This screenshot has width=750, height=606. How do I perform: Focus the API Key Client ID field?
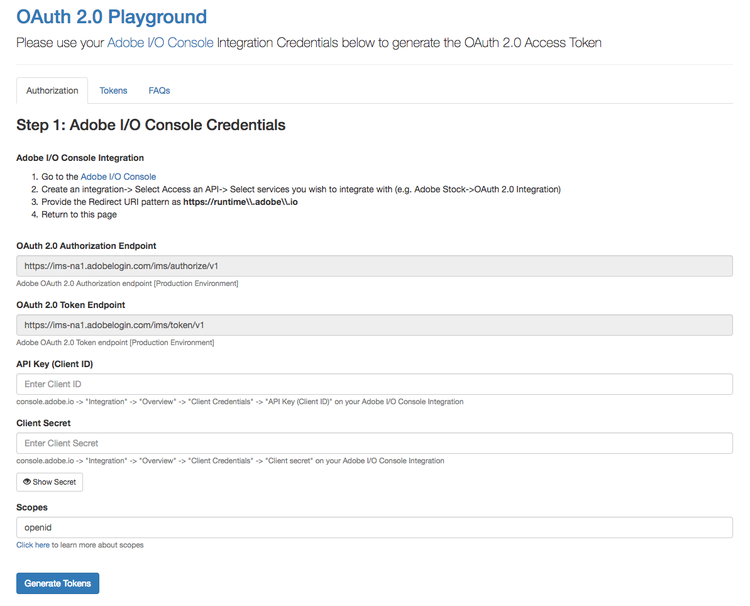pos(375,384)
